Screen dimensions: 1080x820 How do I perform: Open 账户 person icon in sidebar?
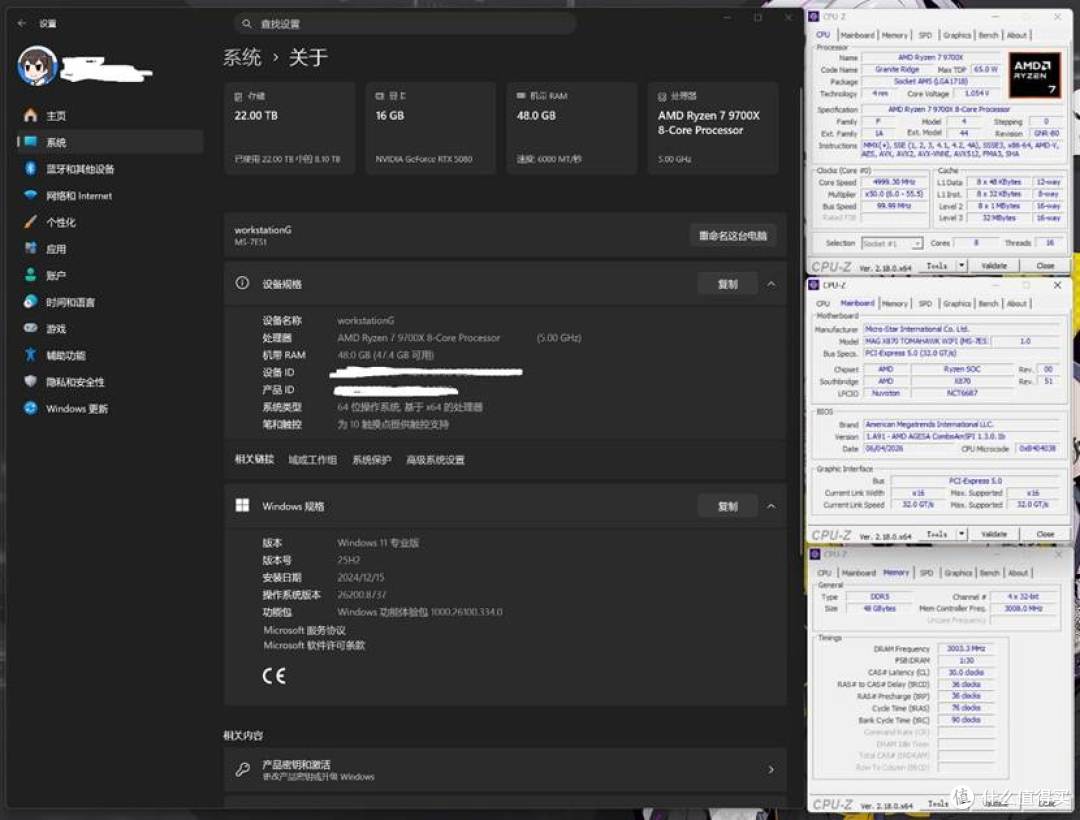[x=30, y=275]
